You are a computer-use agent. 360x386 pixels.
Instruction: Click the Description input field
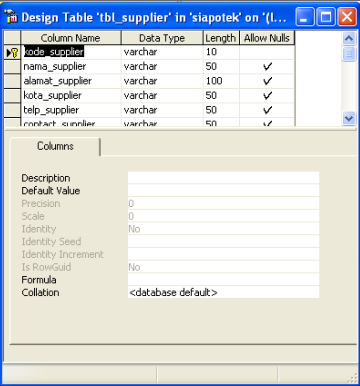pos(223,178)
